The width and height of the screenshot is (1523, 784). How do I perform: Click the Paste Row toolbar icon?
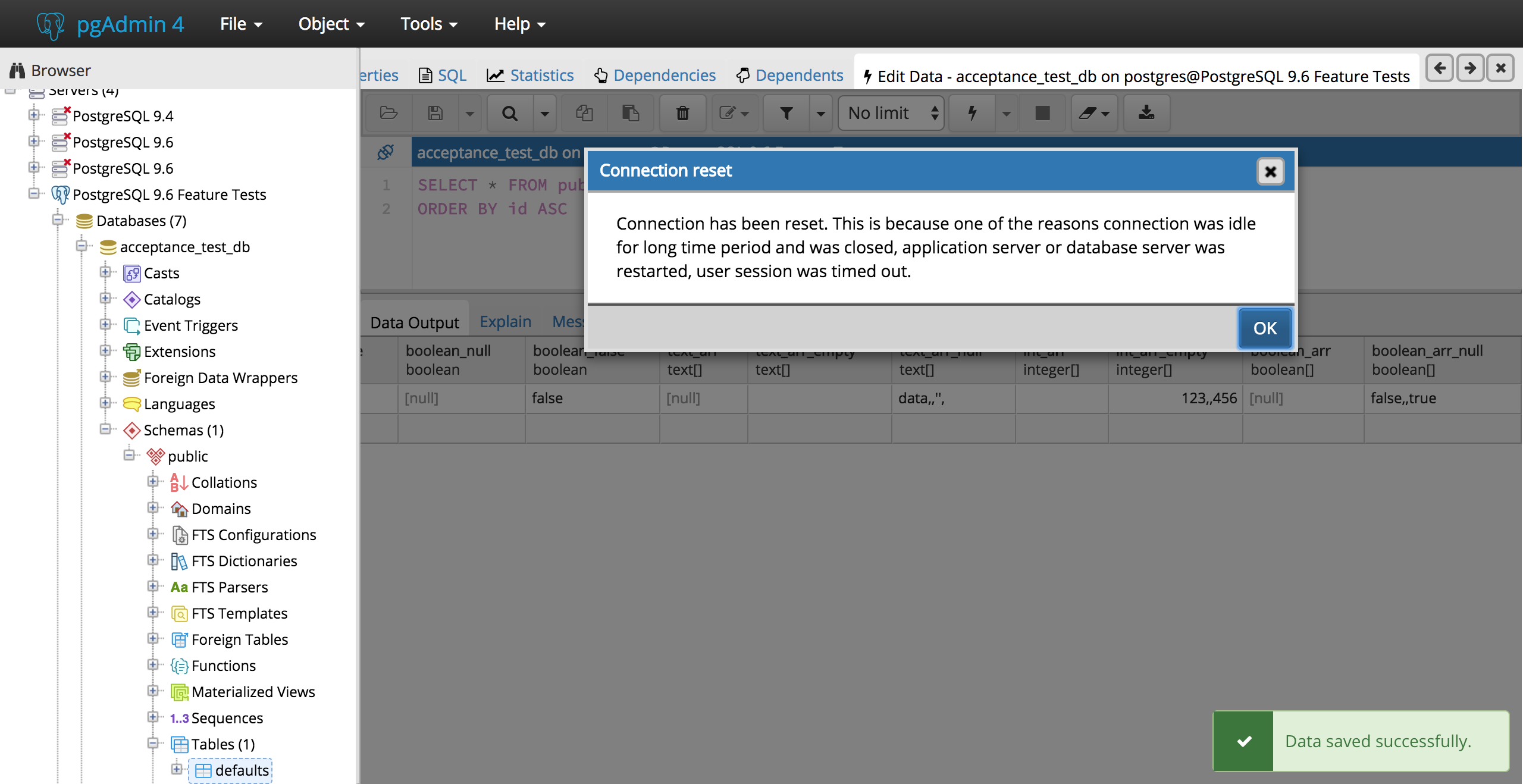pyautogui.click(x=631, y=113)
